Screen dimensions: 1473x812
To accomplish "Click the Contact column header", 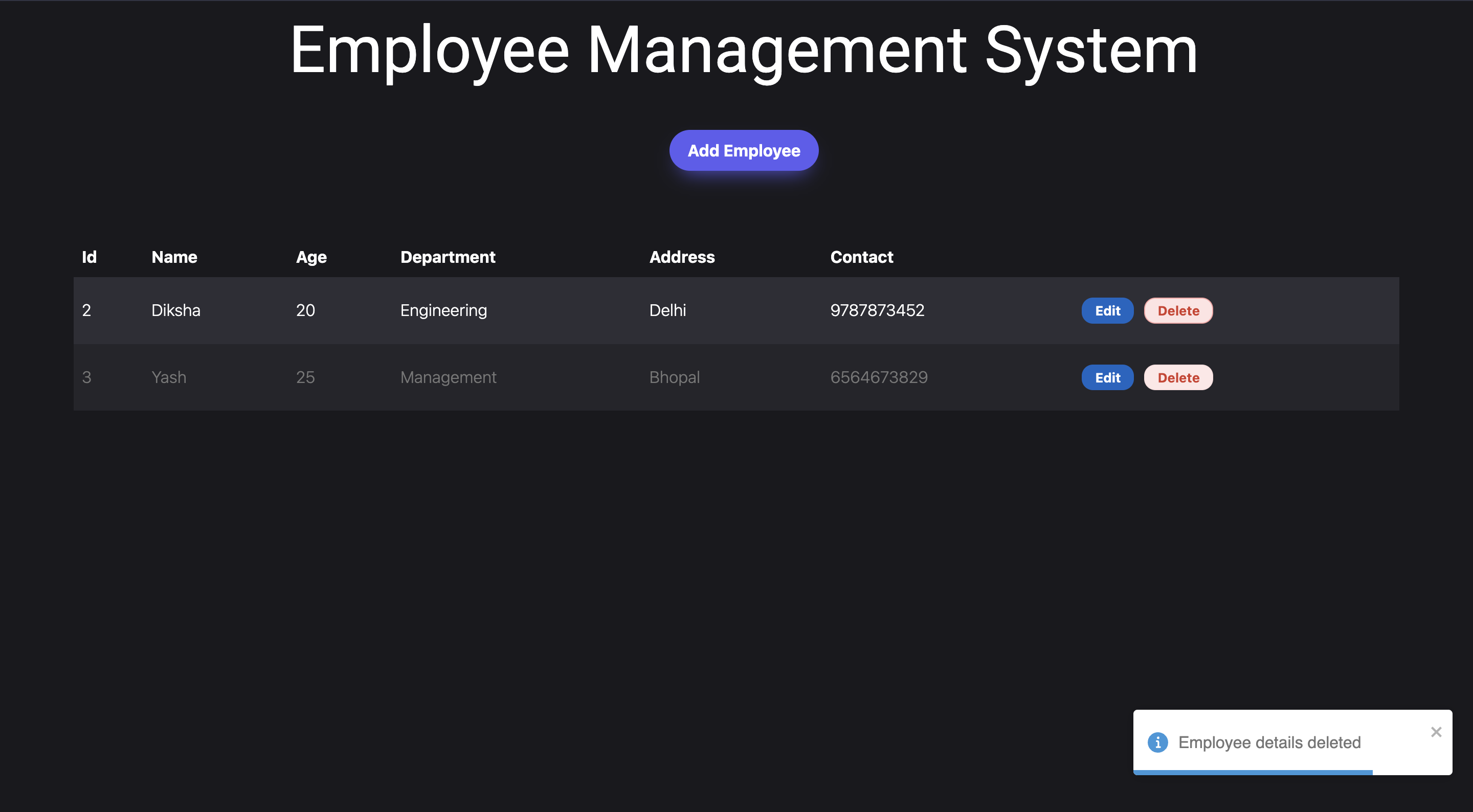I will coord(861,257).
